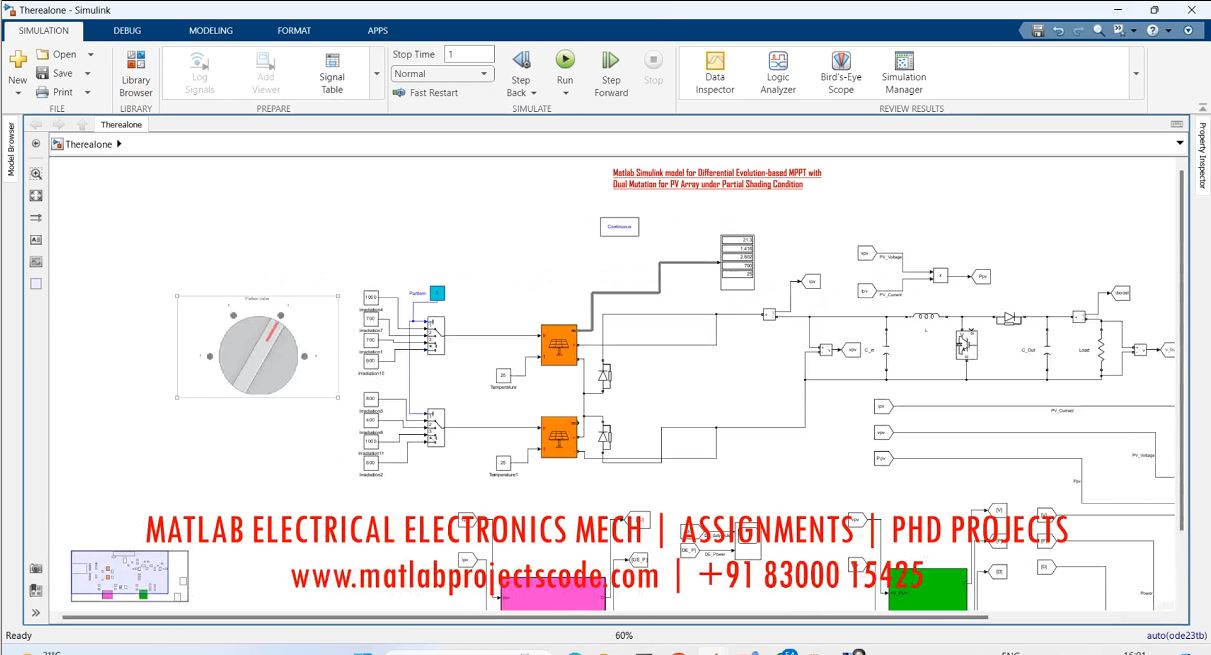1211x655 pixels.
Task: Expand the breadcrumb arrow after Therealone
Action: 119,144
